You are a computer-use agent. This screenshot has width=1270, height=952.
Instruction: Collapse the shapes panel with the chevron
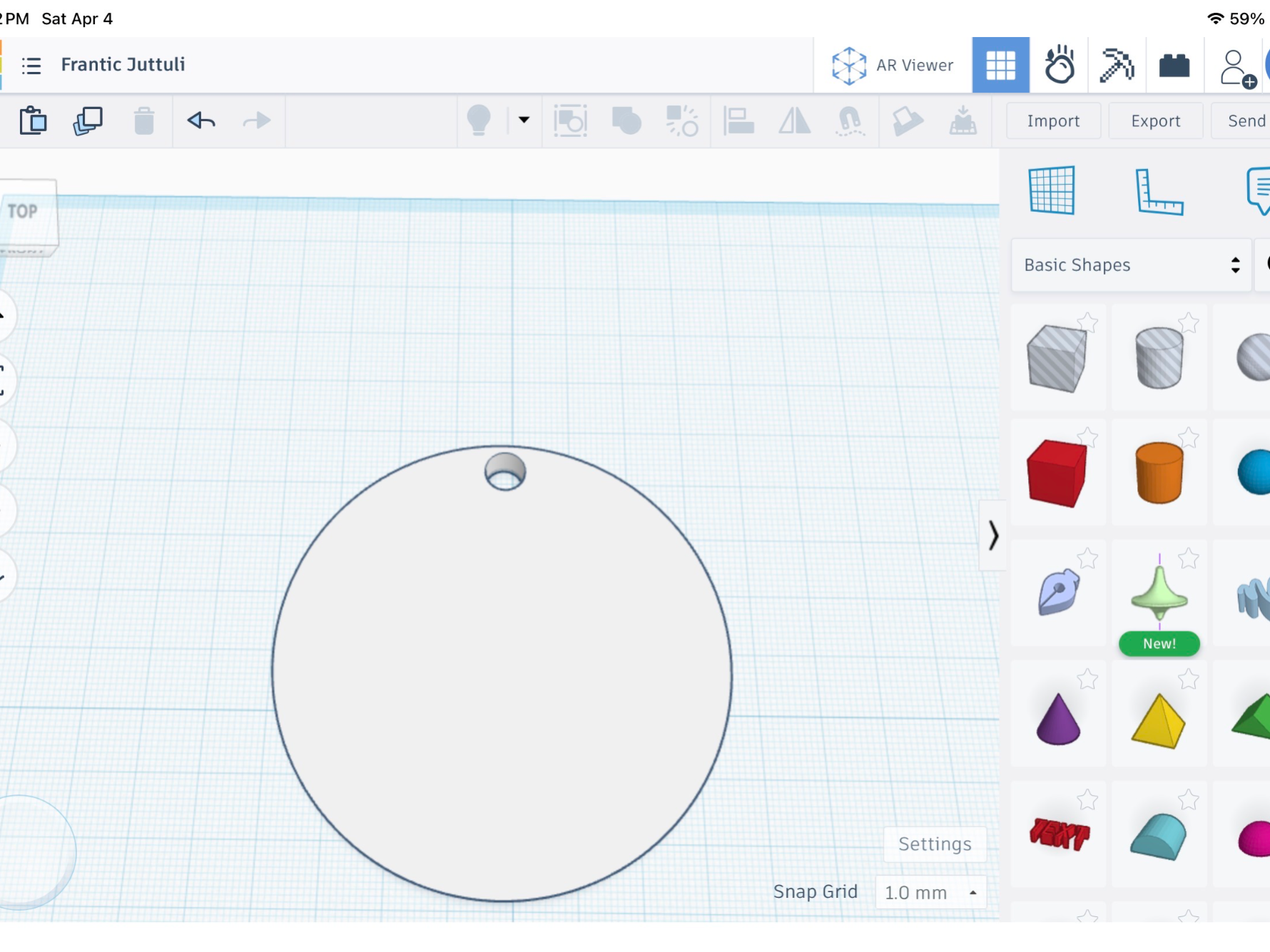[x=993, y=536]
